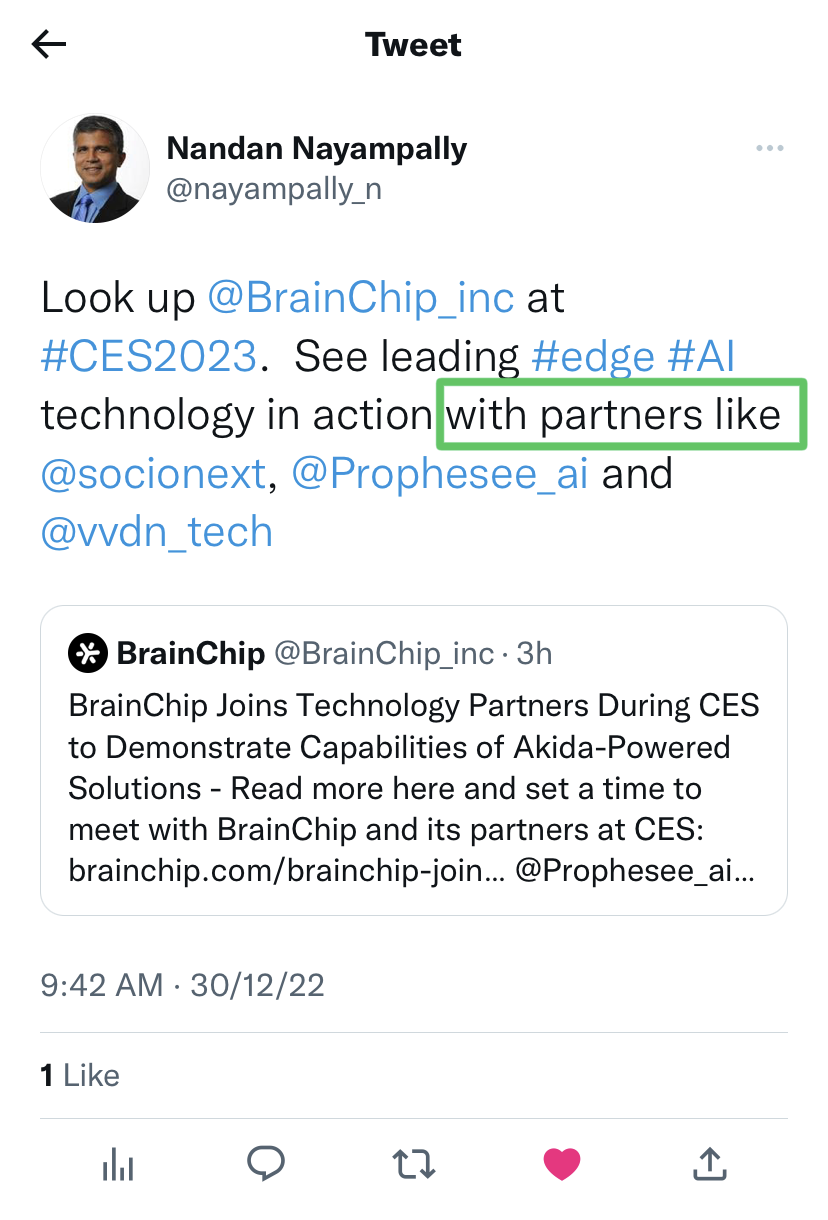Unlike the tweet with the heart icon
Viewport: 828px width, 1220px height.
tap(561, 1163)
